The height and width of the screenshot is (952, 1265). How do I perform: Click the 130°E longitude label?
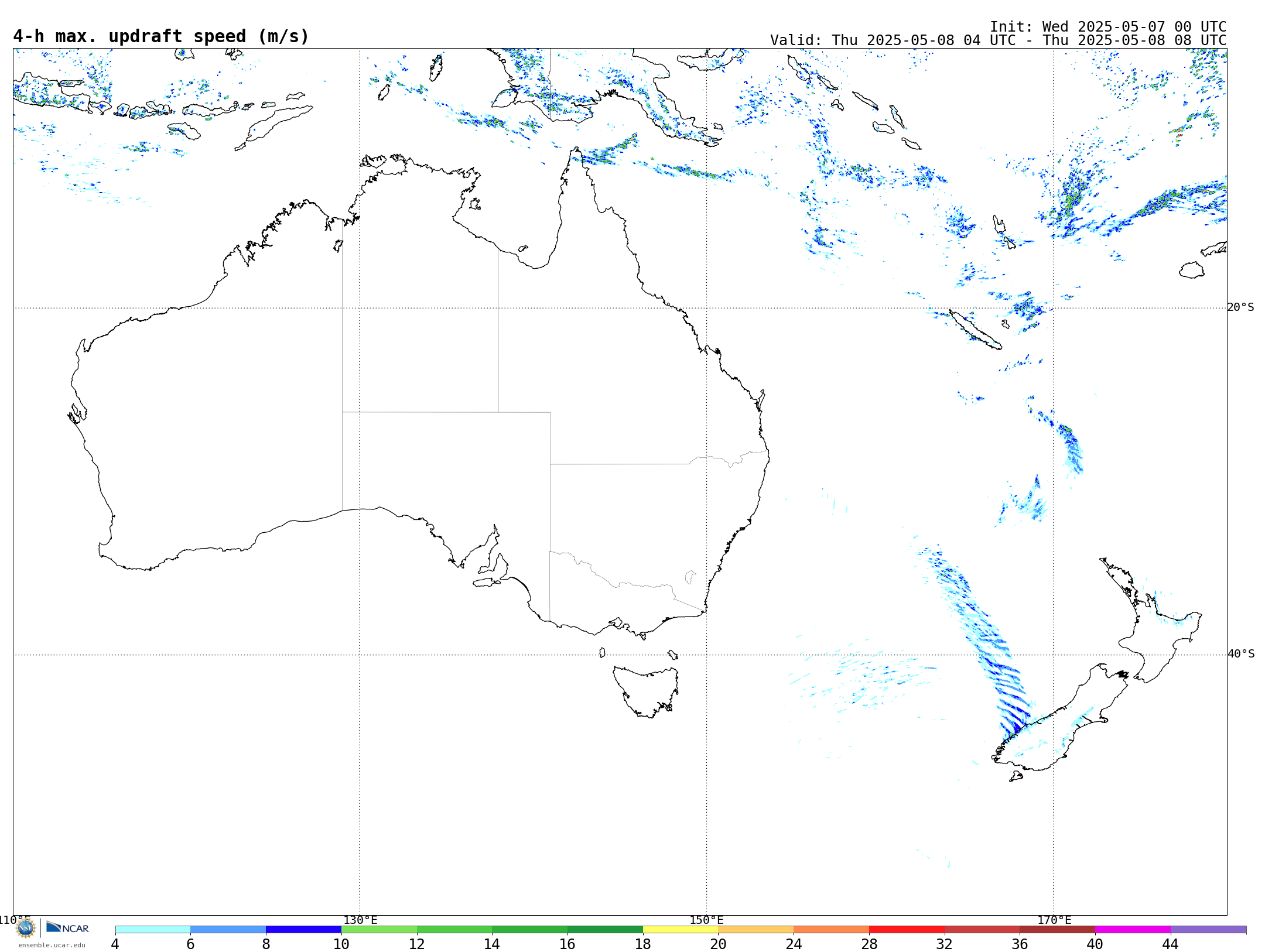point(360,920)
